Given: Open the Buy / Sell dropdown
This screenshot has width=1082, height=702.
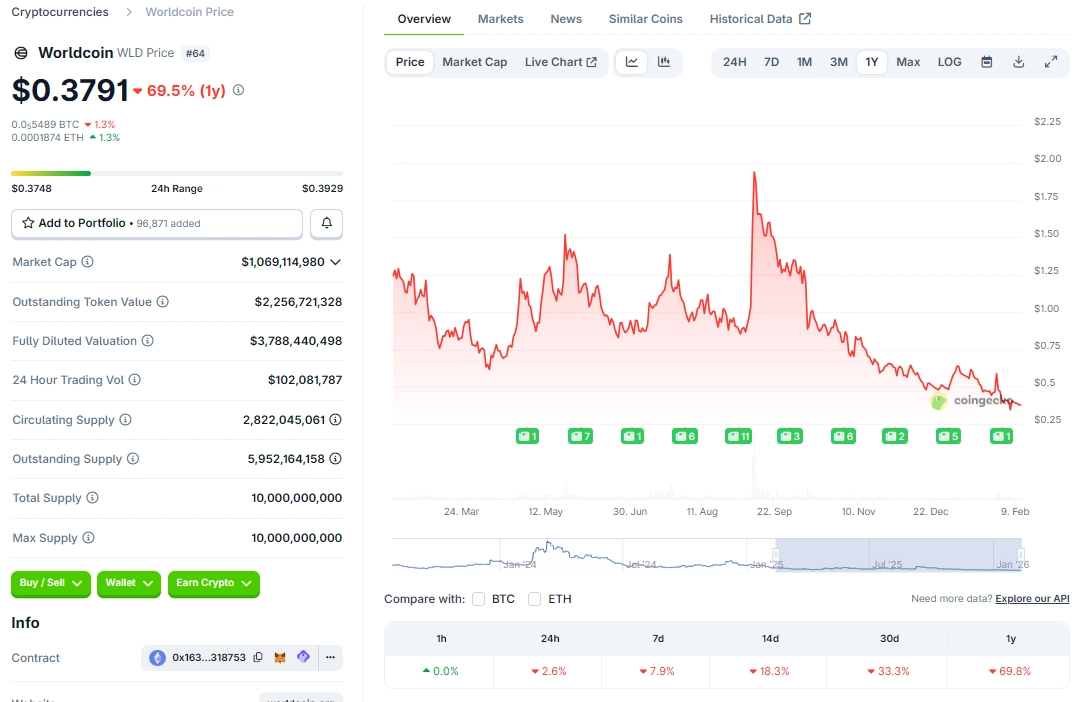Looking at the screenshot, I should tap(50, 583).
